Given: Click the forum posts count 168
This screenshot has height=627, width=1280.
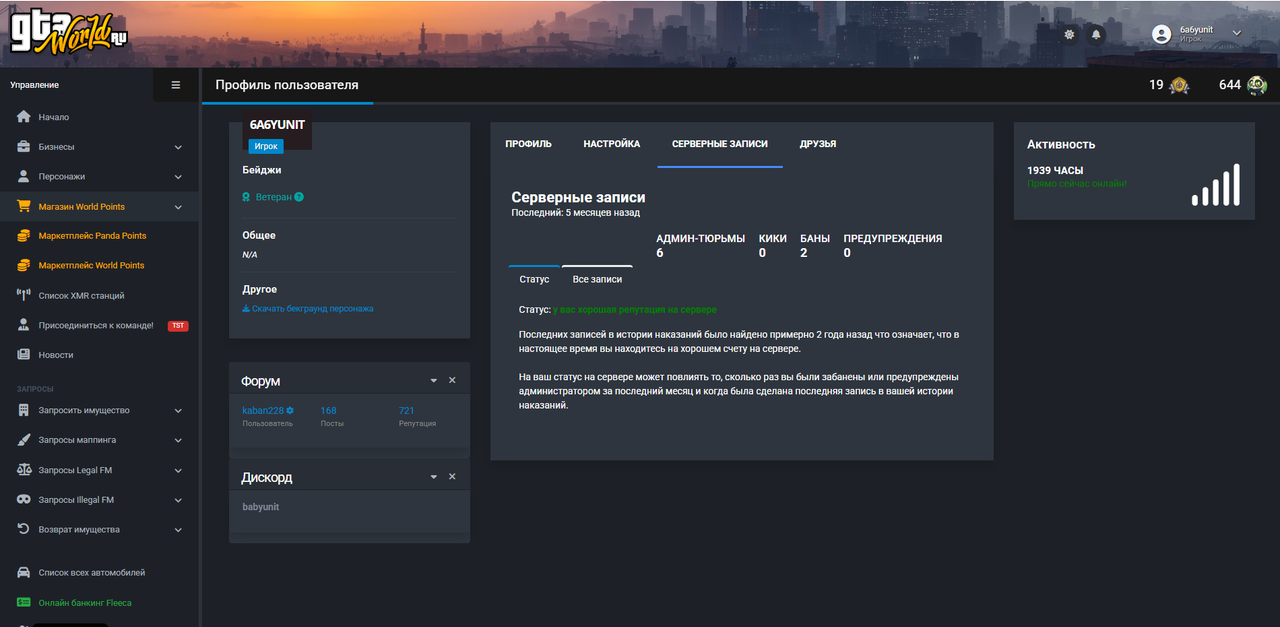Looking at the screenshot, I should tap(328, 411).
